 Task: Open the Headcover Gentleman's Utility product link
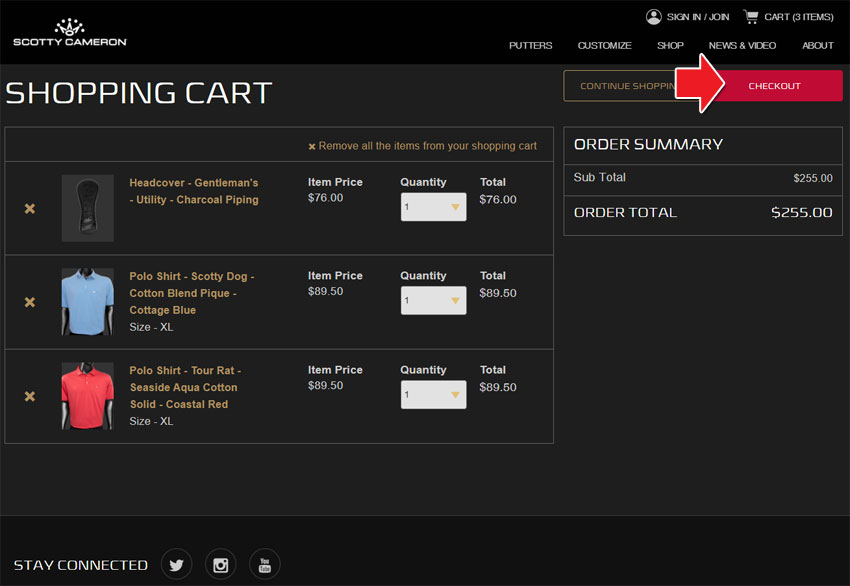click(x=194, y=191)
